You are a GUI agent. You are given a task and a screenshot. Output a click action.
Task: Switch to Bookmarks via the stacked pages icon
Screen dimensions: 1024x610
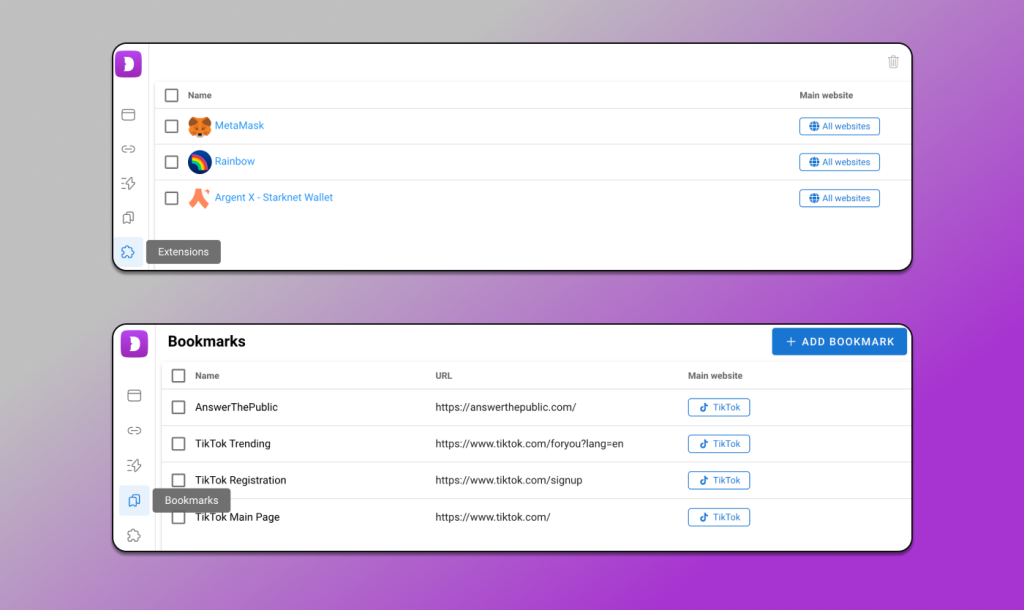coord(134,500)
